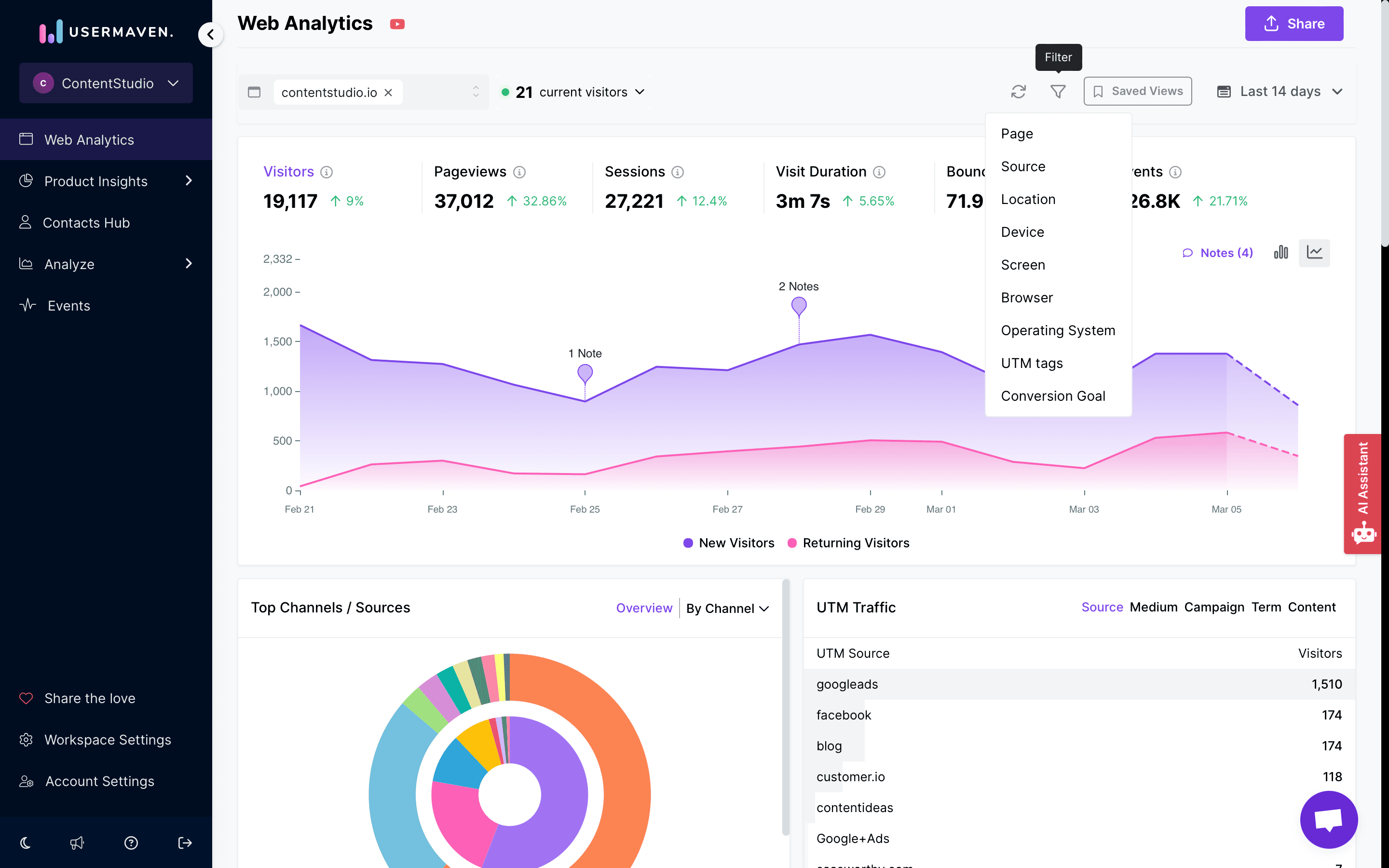Click the googleads UTM source row

(x=1079, y=684)
